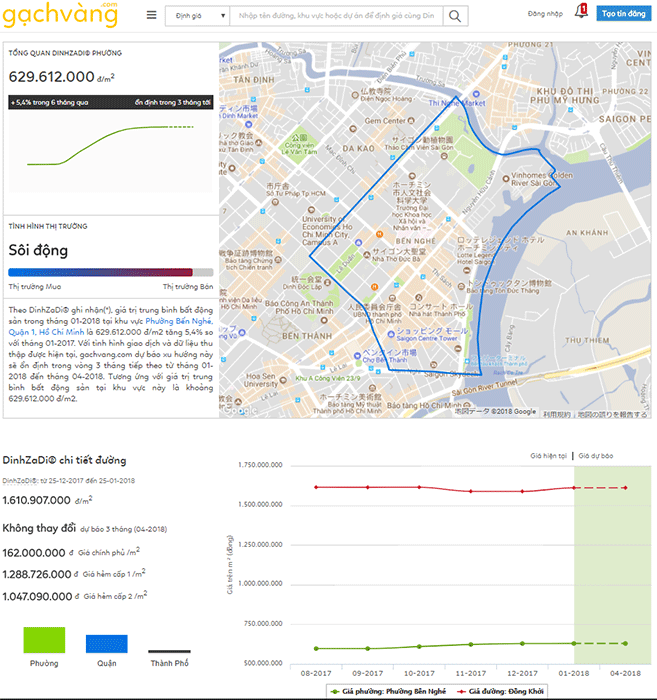Click 162.000.000 government price value
657x700 pixels.
34,553
